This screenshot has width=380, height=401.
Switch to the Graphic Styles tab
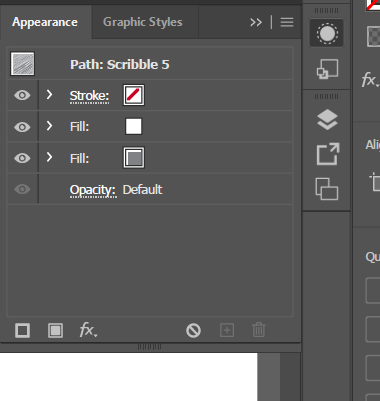pos(143,22)
